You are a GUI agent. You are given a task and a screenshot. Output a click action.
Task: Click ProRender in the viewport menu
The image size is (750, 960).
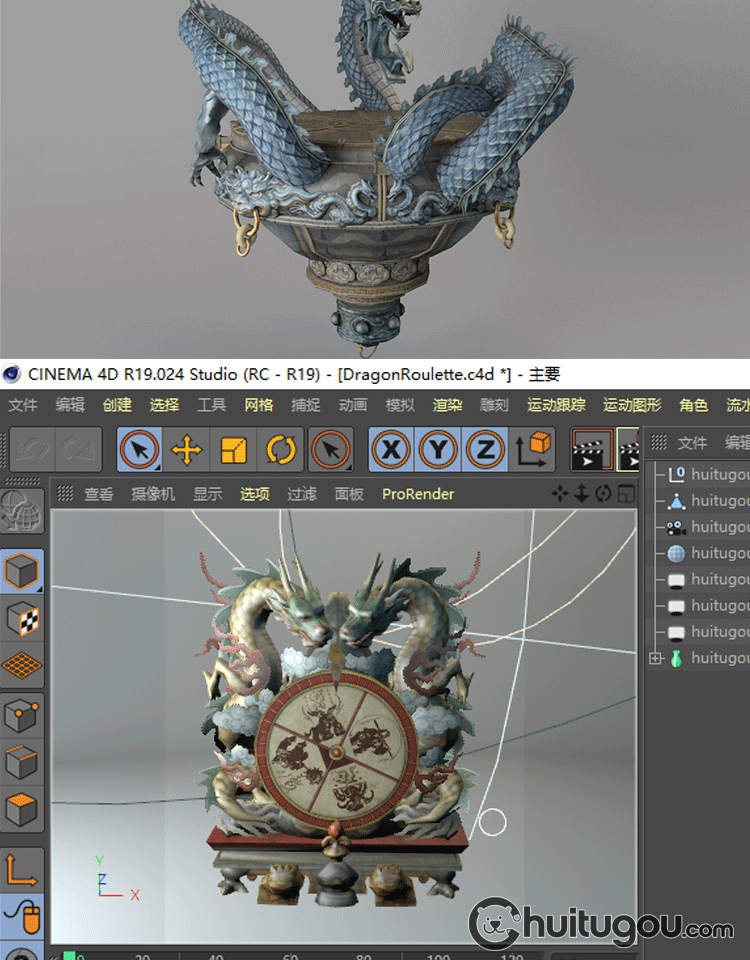418,494
